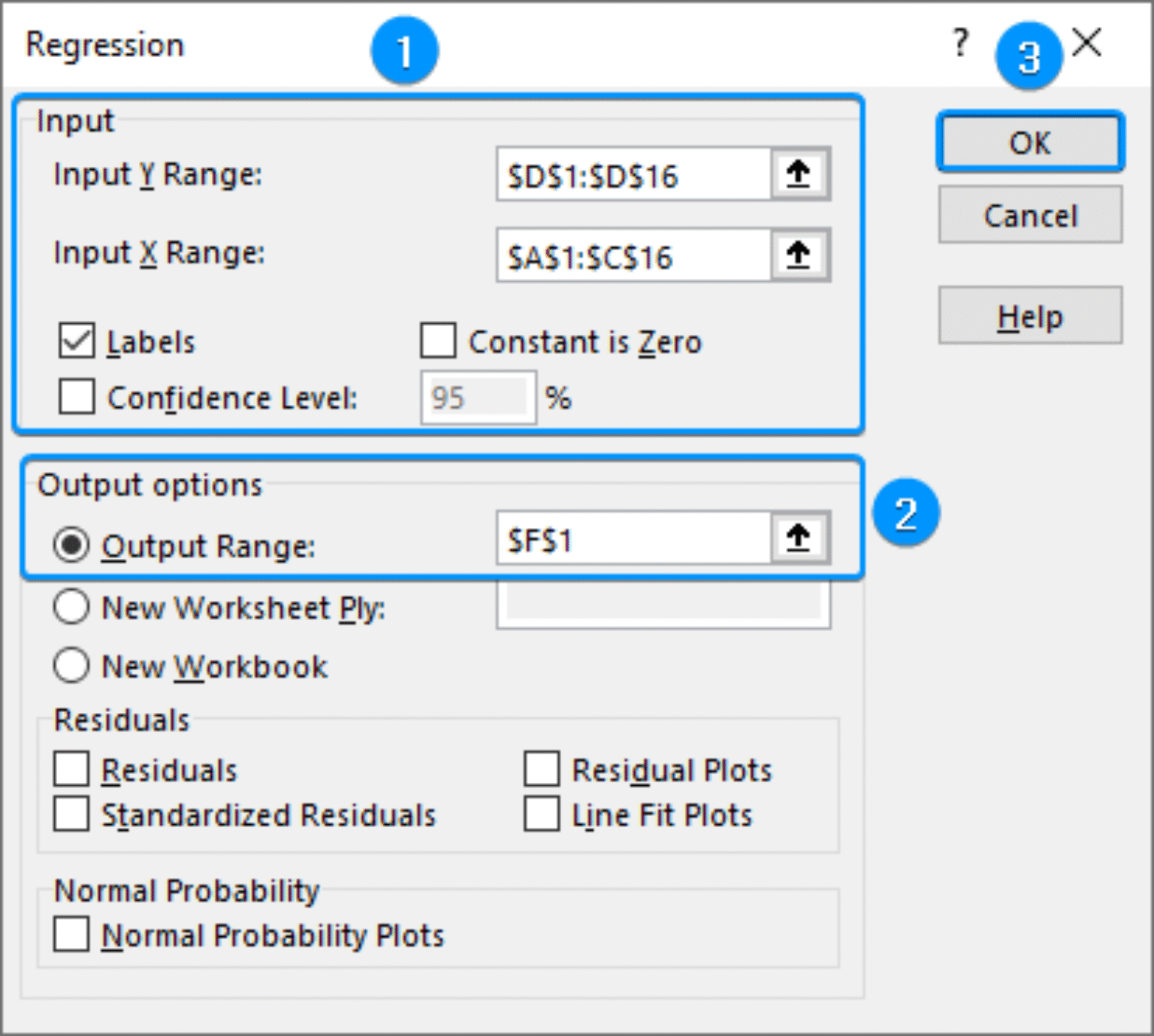Enable the Residuals output

[x=71, y=769]
